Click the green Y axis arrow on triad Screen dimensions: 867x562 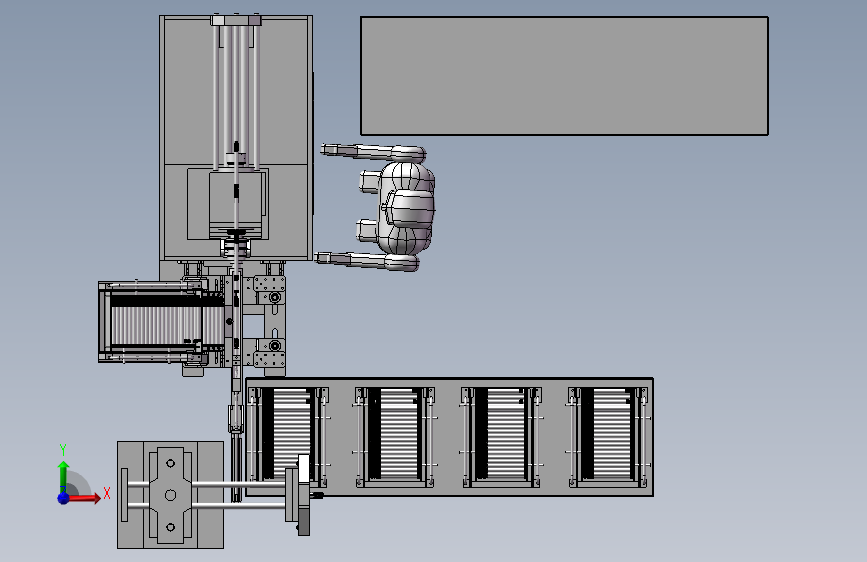tap(63, 477)
